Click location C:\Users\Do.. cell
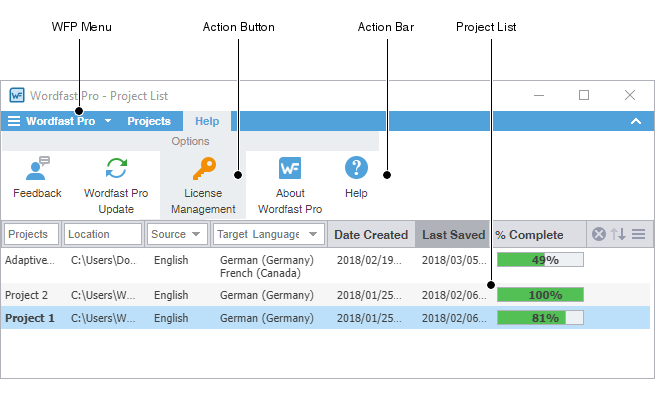Viewport: 655px width, 400px height. 103,260
